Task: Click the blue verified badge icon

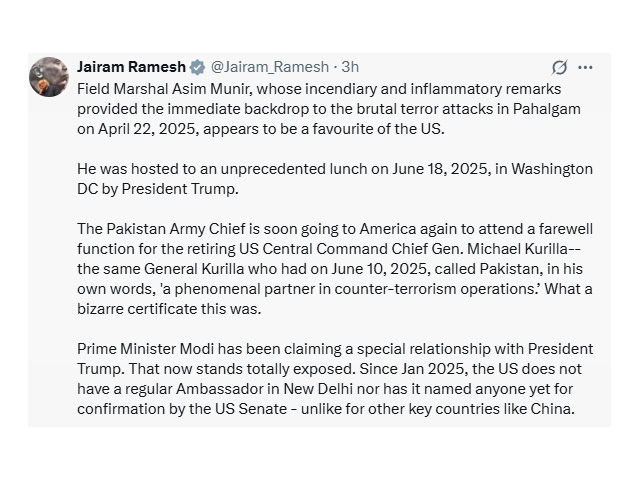Action: (x=198, y=67)
